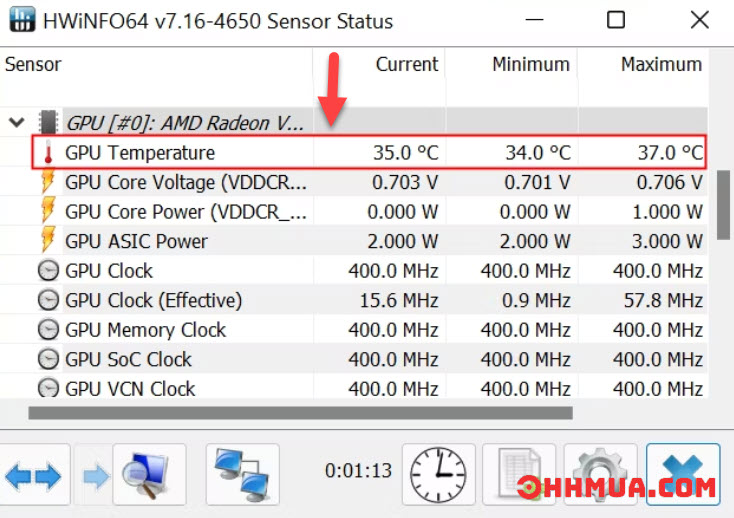The image size is (734, 518).
Task: Click the clock face reset timer button
Action: click(439, 474)
